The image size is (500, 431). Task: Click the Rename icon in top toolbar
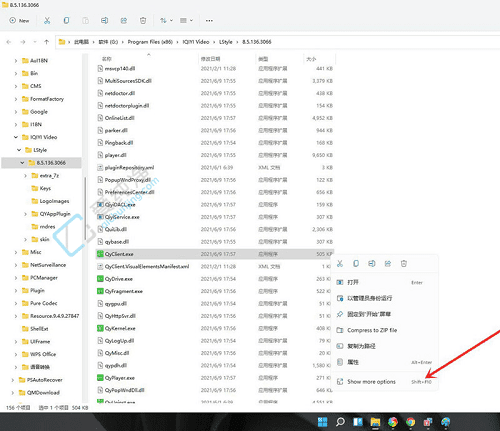[x=104, y=21]
